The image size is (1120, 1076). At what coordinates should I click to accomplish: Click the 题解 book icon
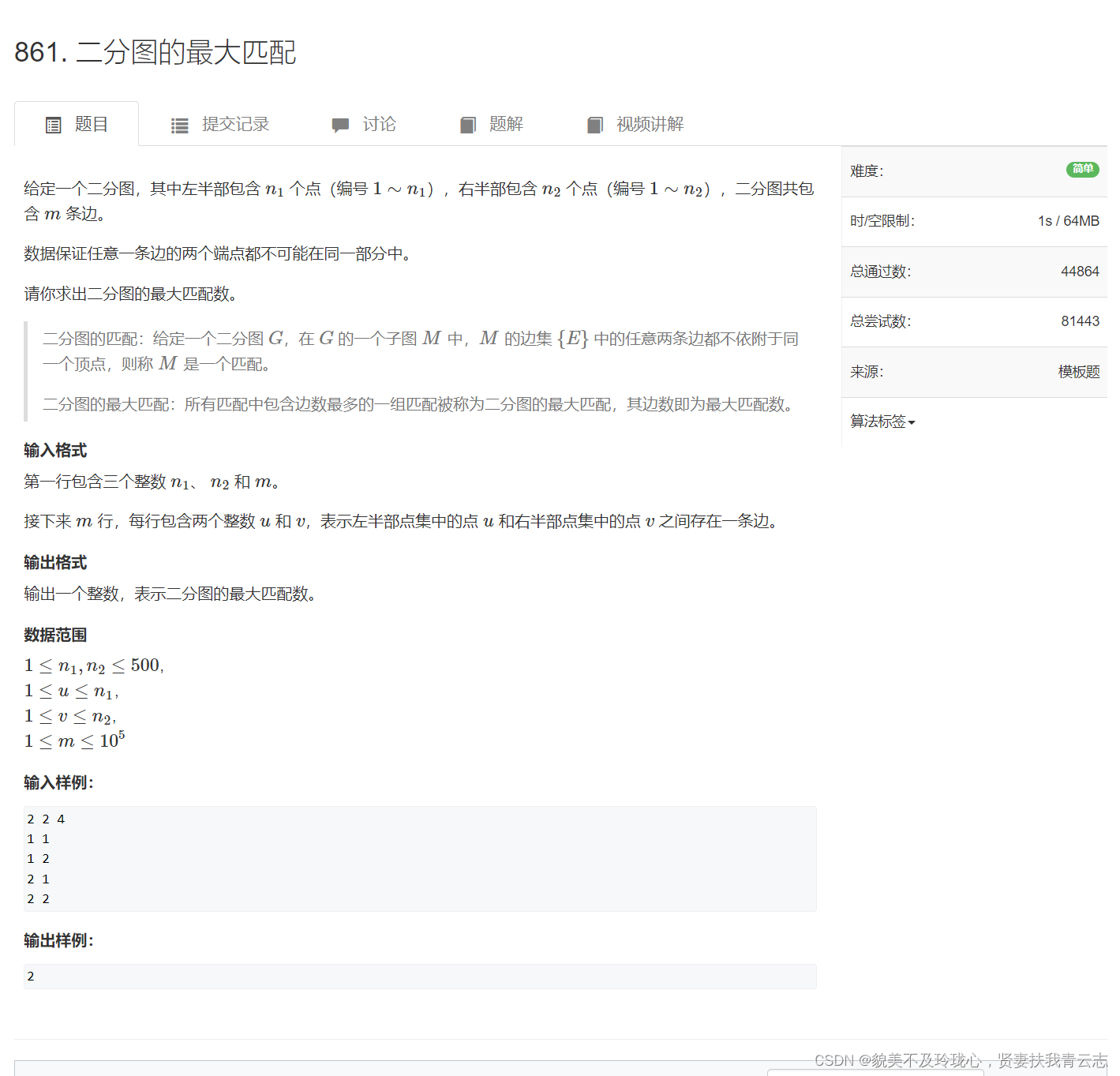[468, 125]
